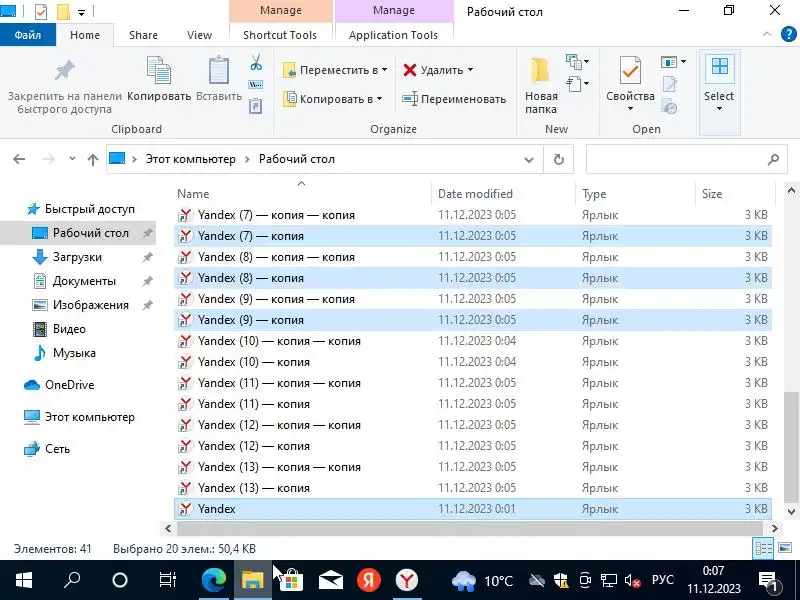Create Новая папка
Viewport: 800px width, 600px height.
click(541, 86)
